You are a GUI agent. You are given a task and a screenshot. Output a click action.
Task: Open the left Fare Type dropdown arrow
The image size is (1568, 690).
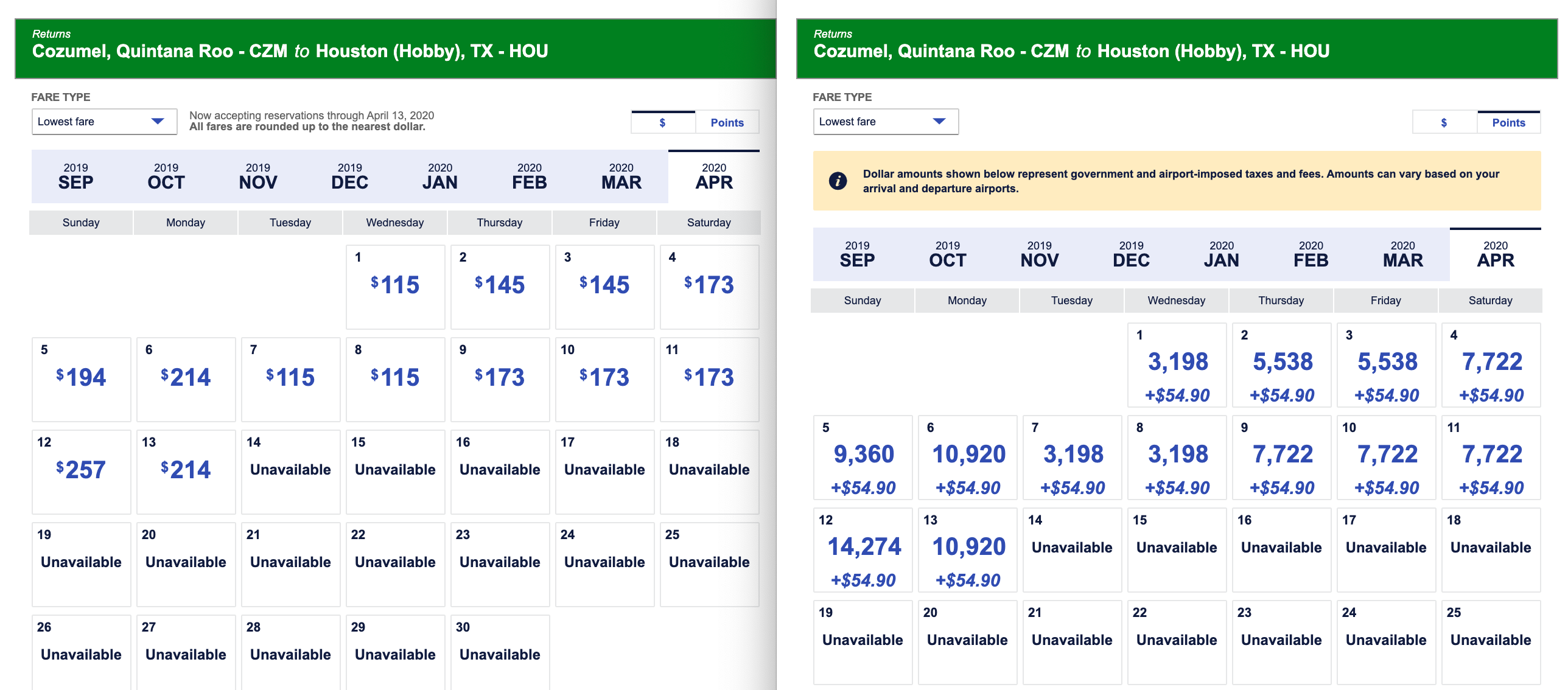click(x=158, y=121)
